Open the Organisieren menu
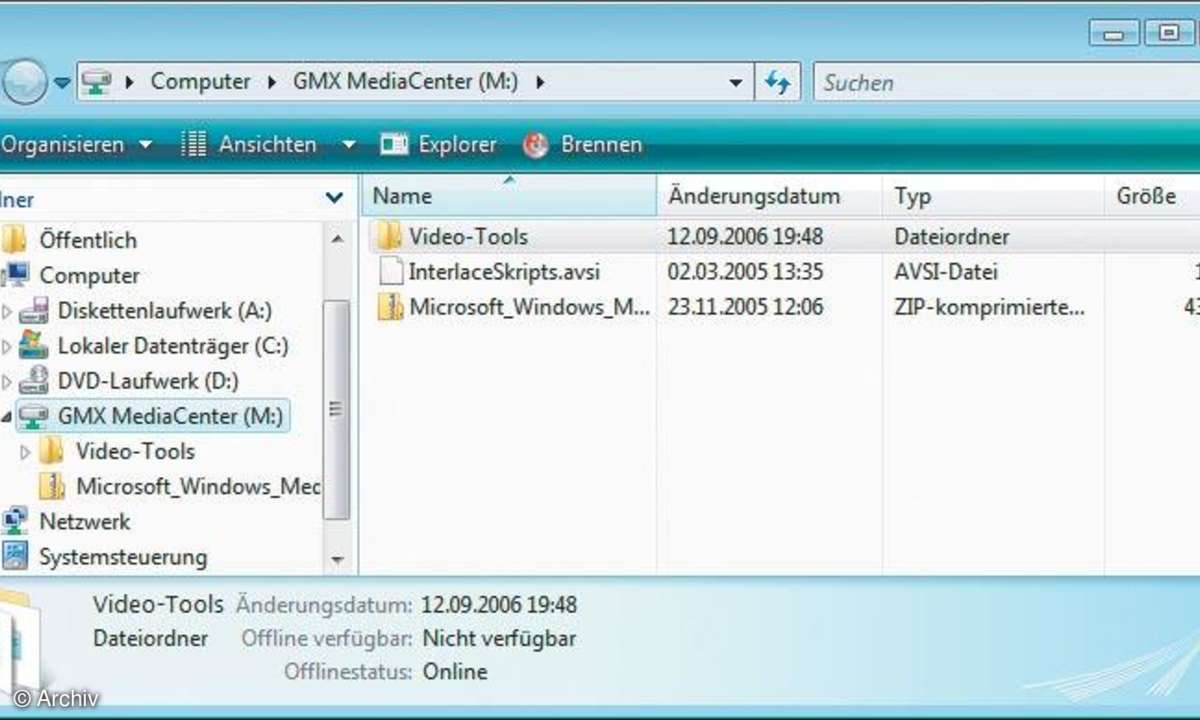The width and height of the screenshot is (1200, 720). click(77, 145)
